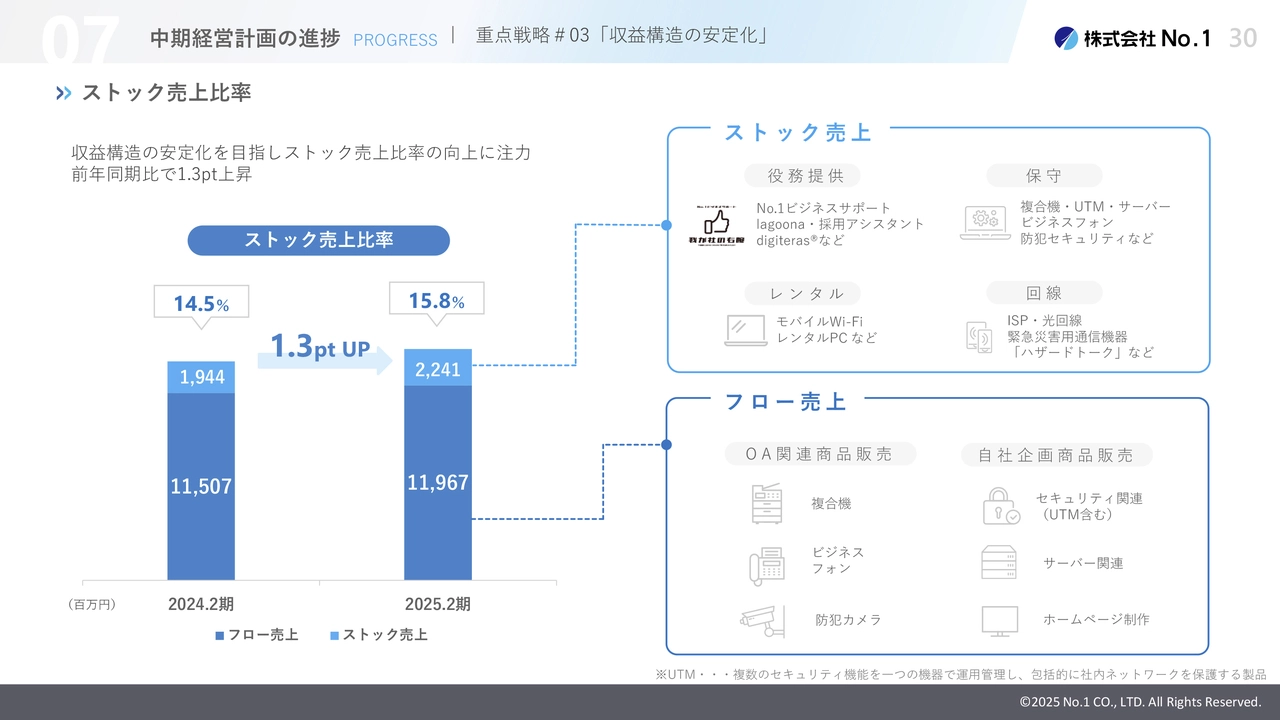Click the サーバー関連 label
The height and width of the screenshot is (720, 1280).
coord(1083,563)
